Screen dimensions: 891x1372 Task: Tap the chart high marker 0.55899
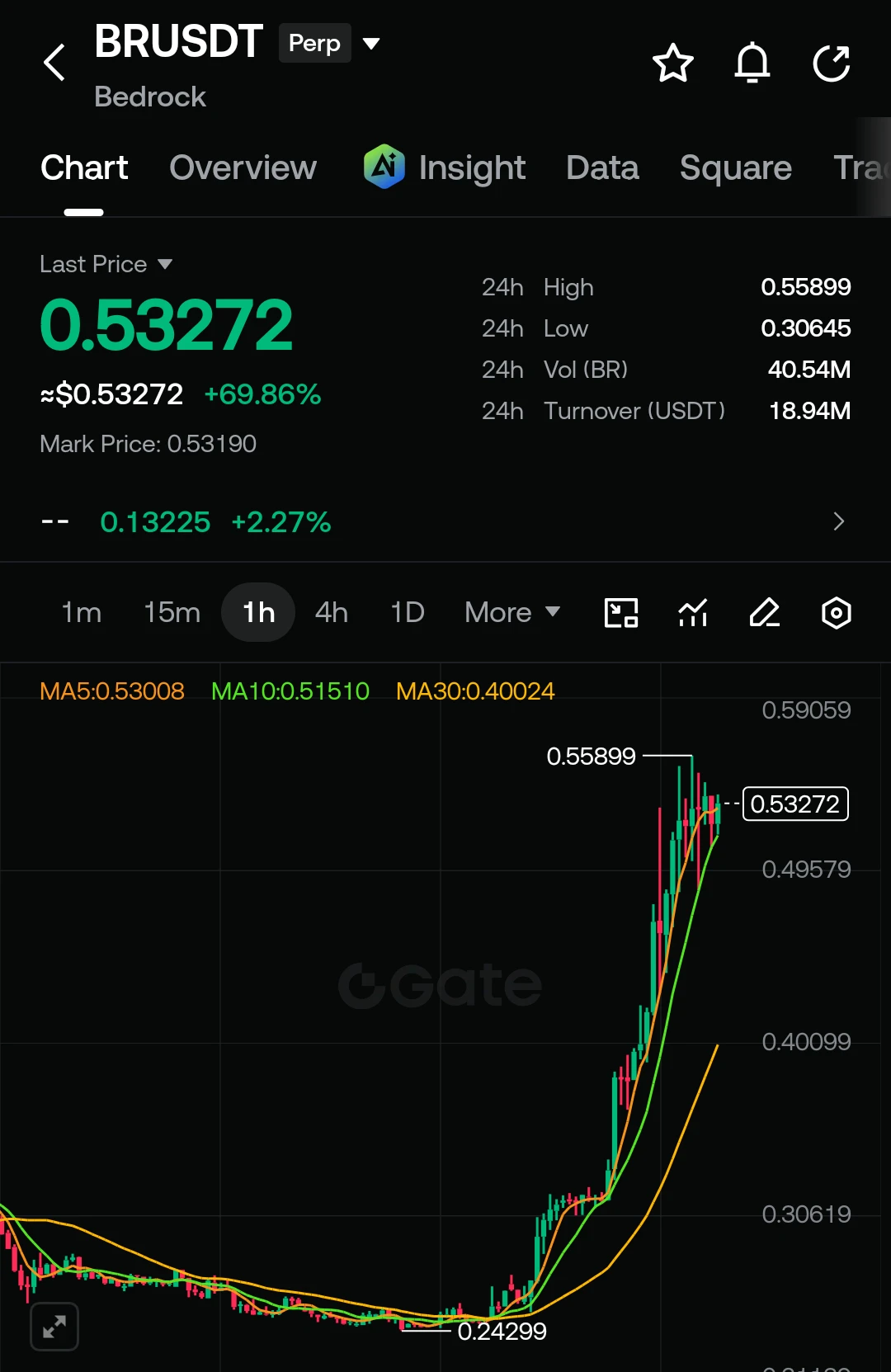tap(592, 756)
